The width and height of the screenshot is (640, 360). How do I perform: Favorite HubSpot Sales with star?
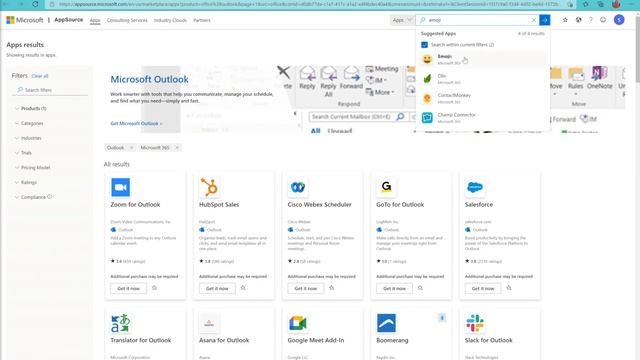tap(243, 288)
